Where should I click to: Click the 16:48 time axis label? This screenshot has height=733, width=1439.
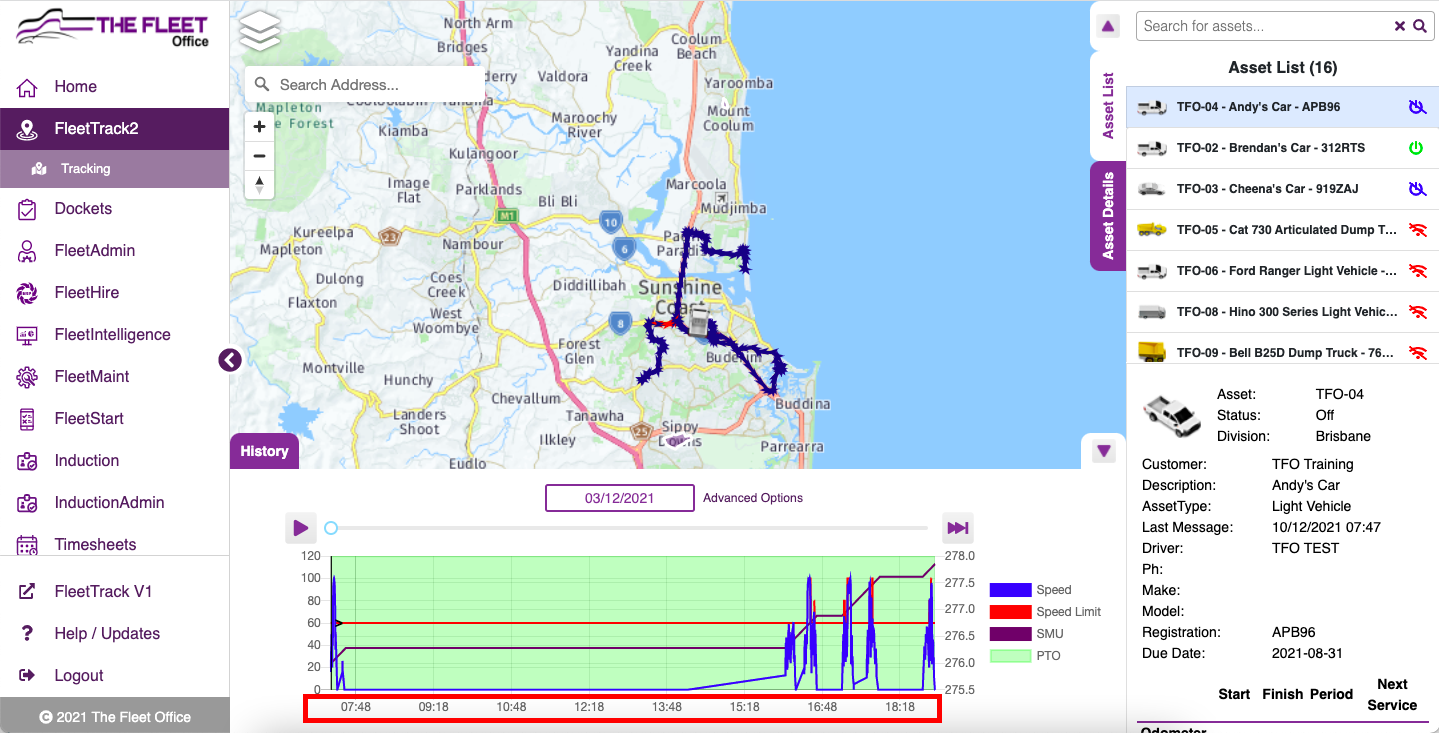tap(822, 707)
